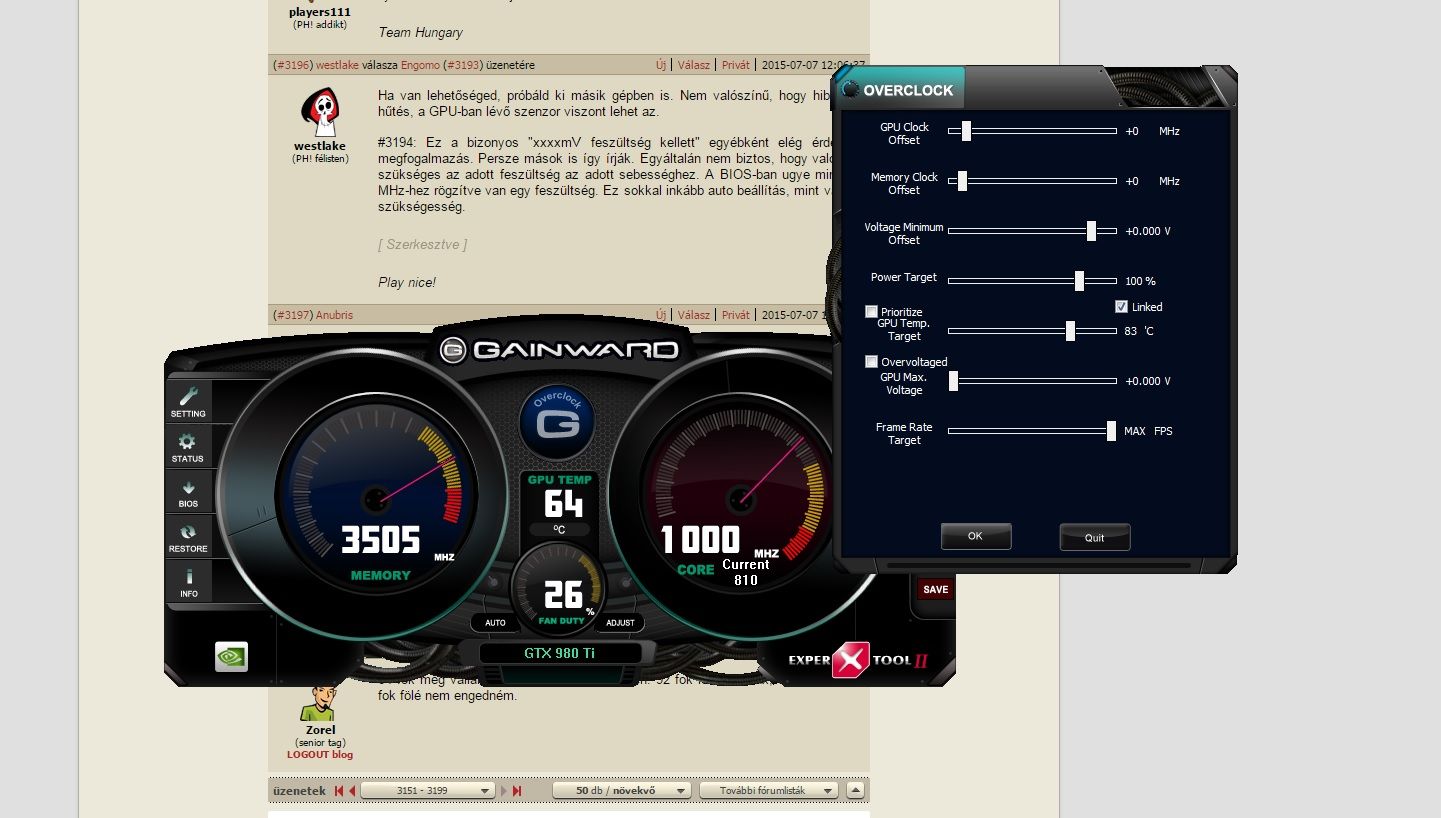
Task: Open the westlake username link beside avatar
Action: pos(320,146)
